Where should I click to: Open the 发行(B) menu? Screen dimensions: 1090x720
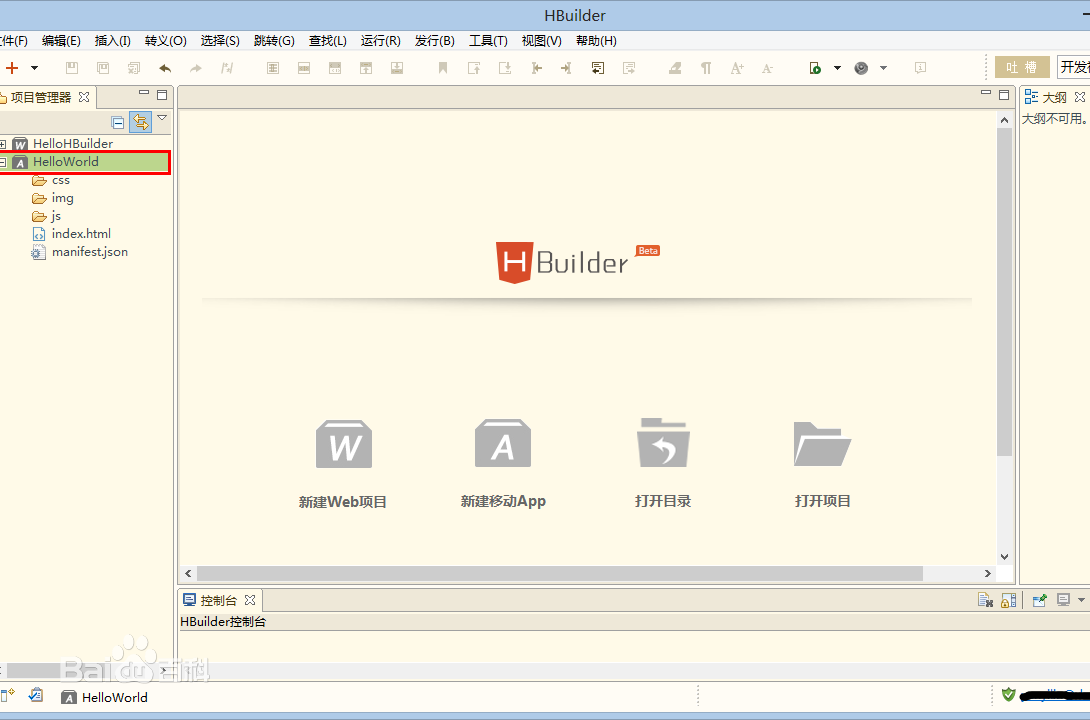(x=434, y=40)
